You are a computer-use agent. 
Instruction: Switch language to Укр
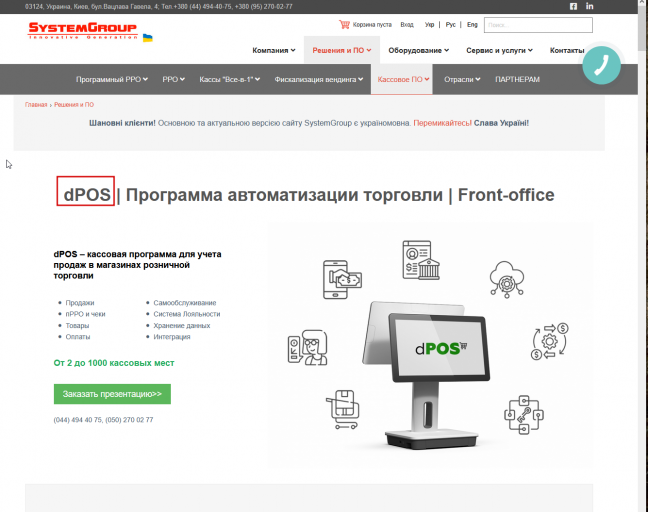pos(429,25)
